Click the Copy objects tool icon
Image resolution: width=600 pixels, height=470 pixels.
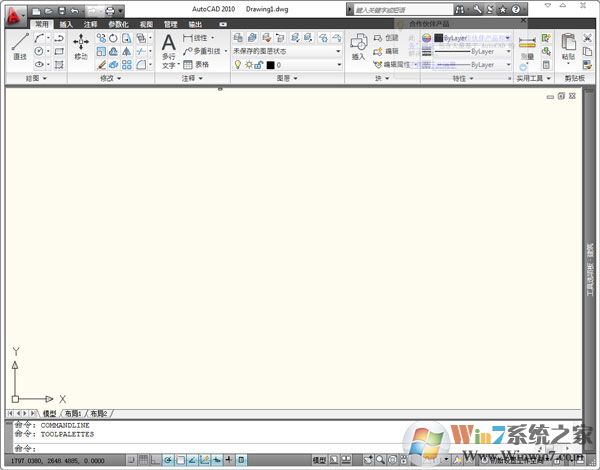[101, 38]
